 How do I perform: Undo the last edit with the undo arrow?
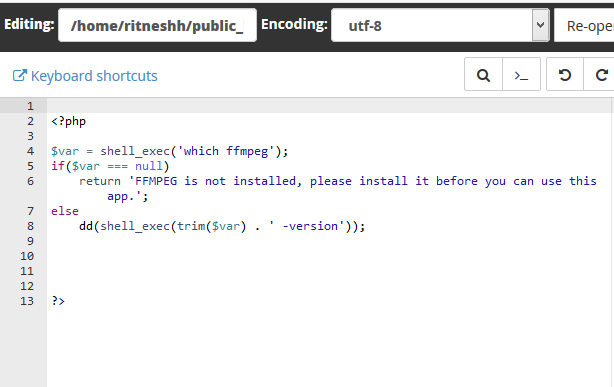point(565,74)
